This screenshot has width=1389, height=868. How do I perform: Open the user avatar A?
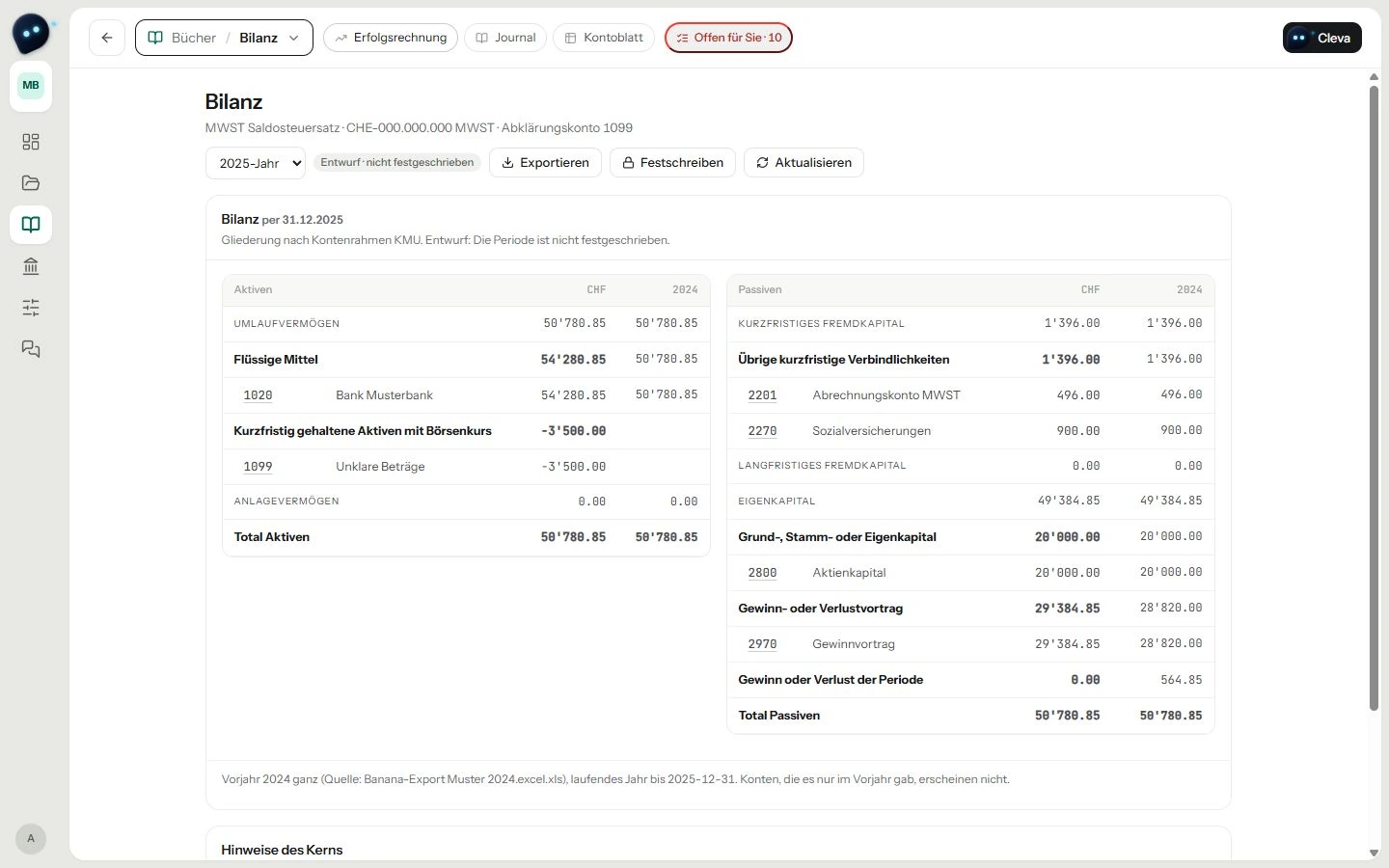pos(31,838)
